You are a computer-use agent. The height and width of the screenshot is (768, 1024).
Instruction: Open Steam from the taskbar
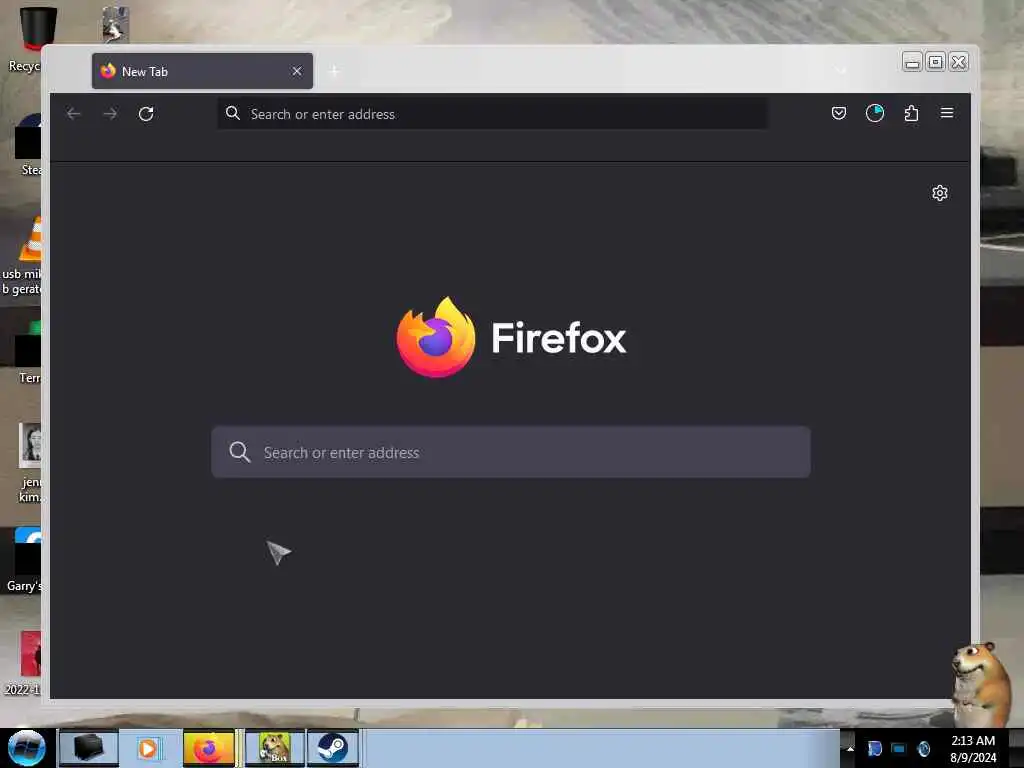pos(333,748)
